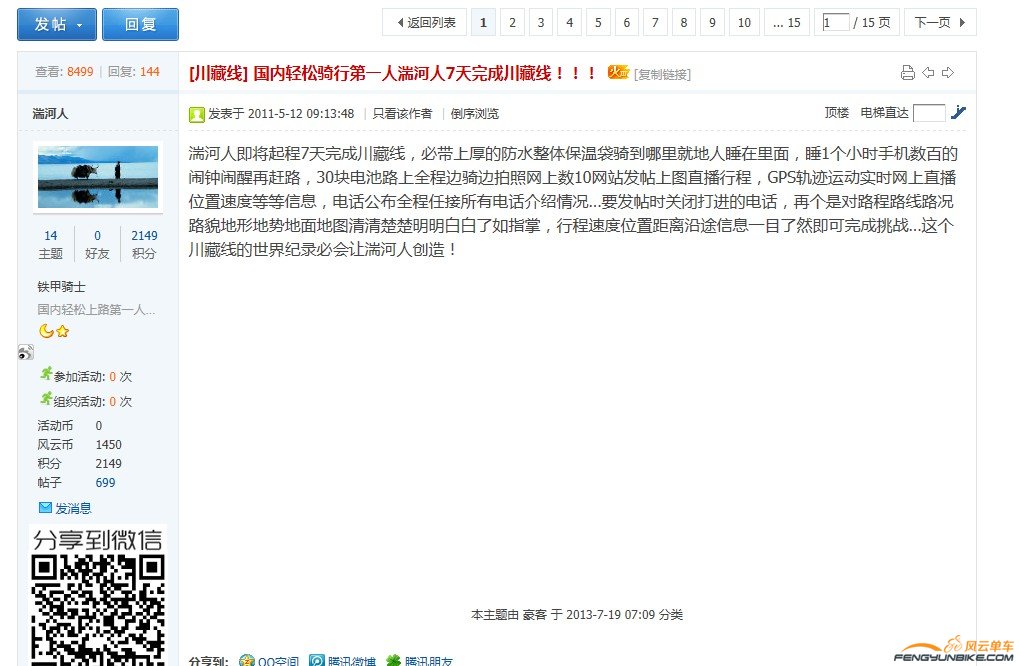Go to next thread with right arrow
This screenshot has height=666, width=1019.
point(948,72)
